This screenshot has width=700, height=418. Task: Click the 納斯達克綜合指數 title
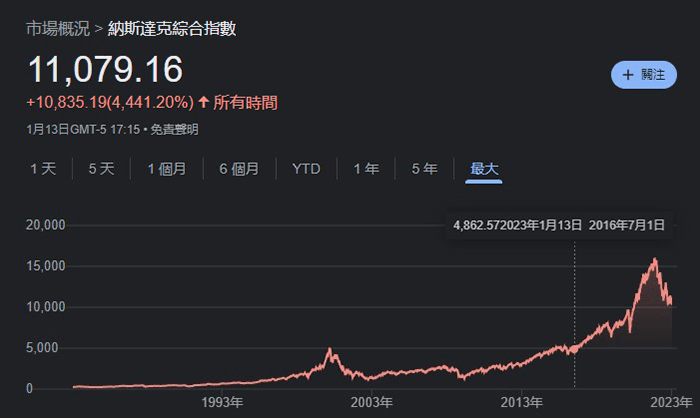(x=171, y=29)
